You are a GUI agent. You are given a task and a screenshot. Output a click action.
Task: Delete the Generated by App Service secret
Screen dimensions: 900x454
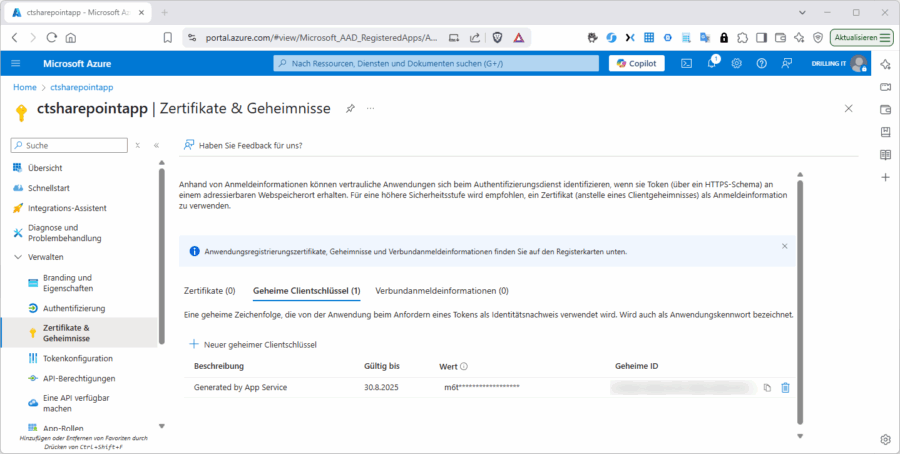click(x=785, y=387)
